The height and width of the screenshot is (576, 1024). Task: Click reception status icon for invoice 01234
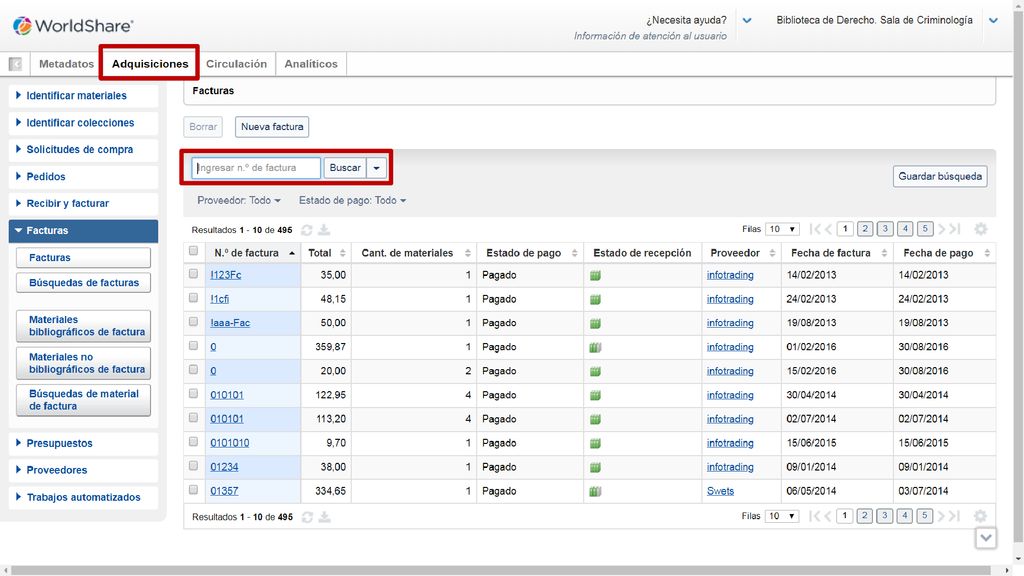595,468
